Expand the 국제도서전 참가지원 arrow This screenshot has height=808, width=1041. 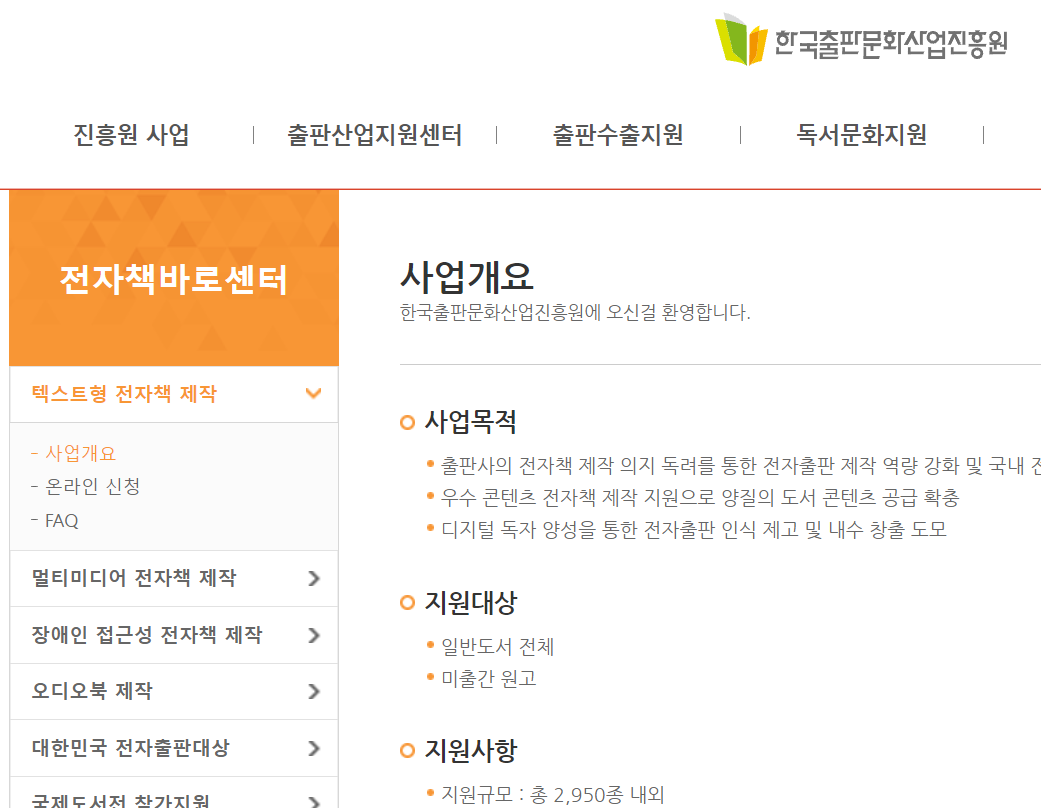pyautogui.click(x=314, y=802)
